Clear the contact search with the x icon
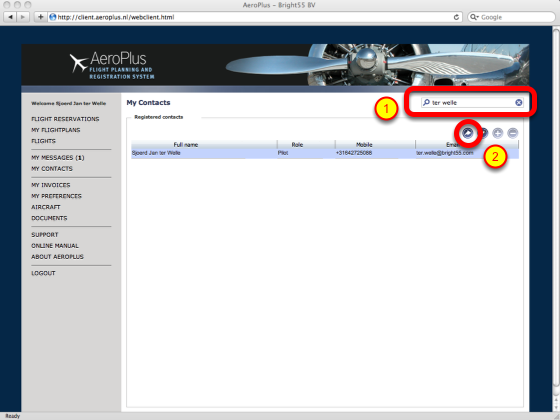Image resolution: width=560 pixels, height=420 pixels. pos(519,103)
